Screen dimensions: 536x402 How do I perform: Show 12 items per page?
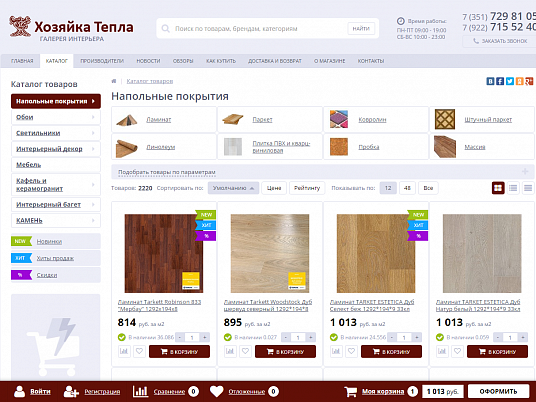(388, 188)
